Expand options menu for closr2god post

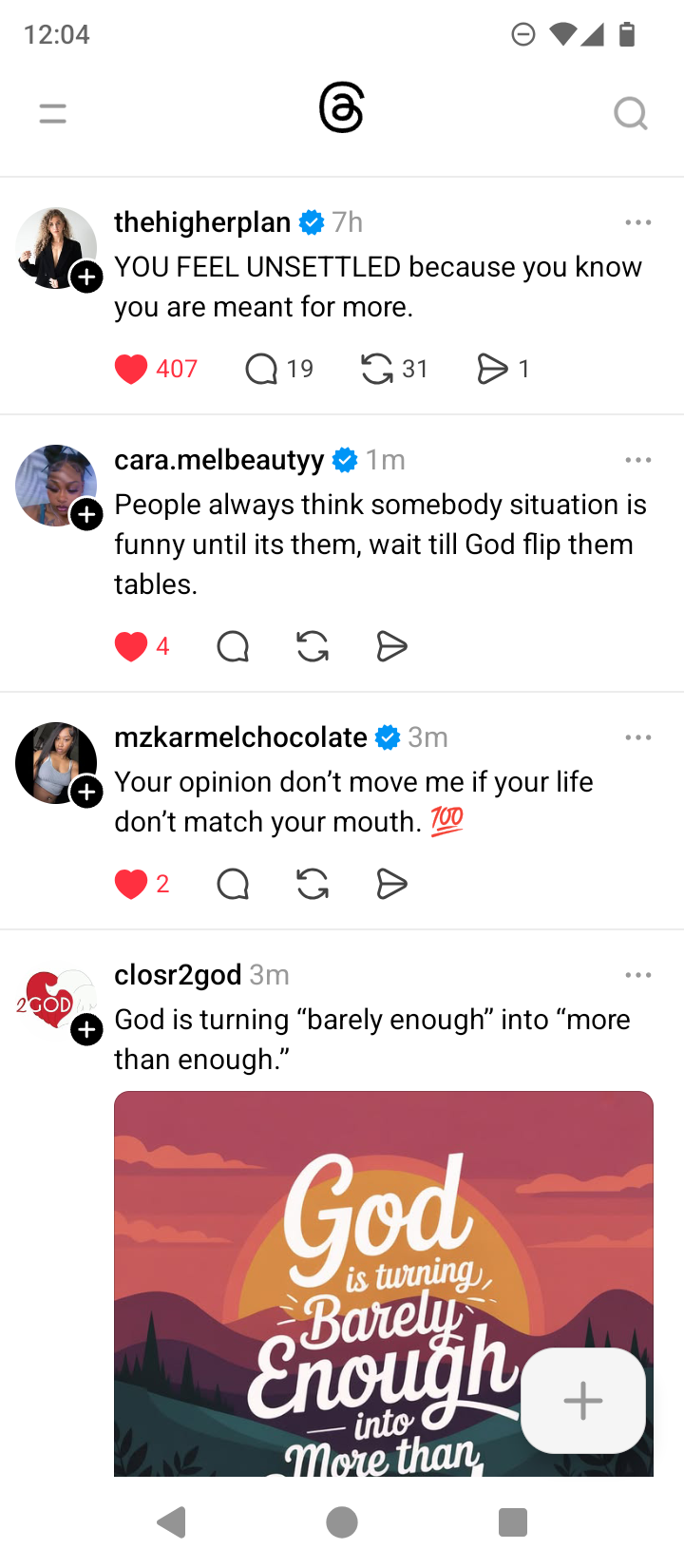638,975
